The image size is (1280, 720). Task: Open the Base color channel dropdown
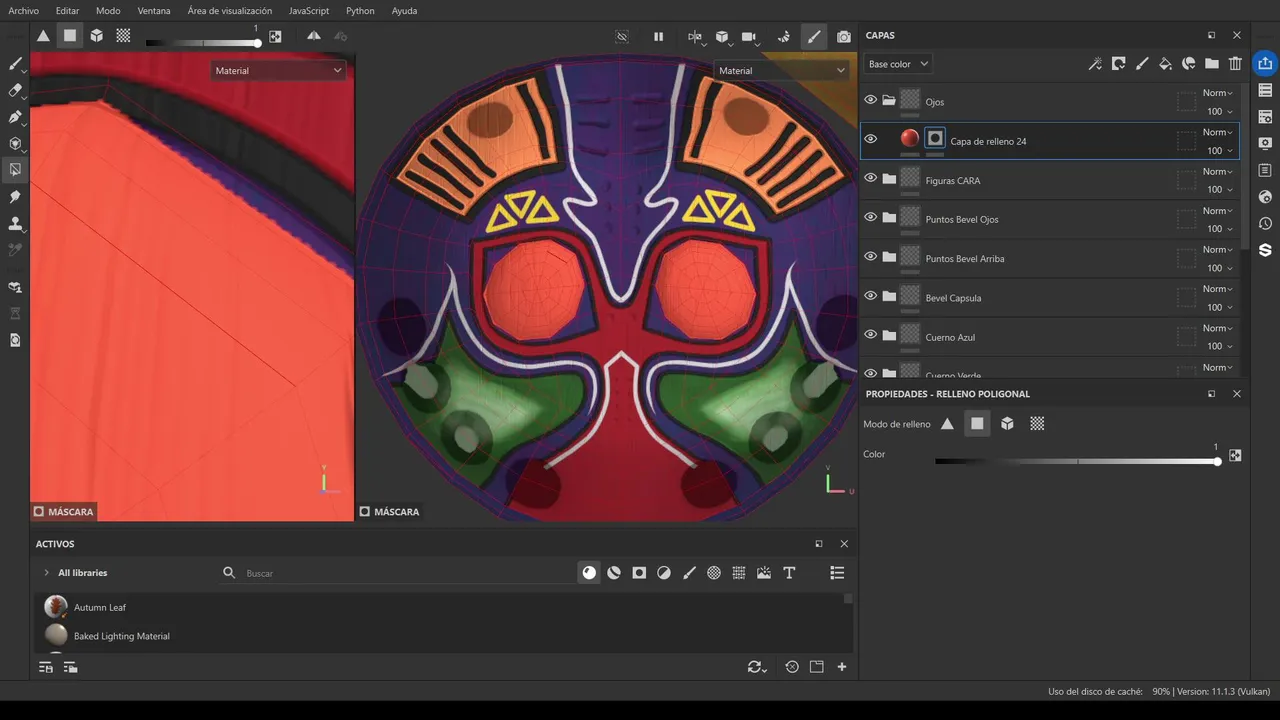(898, 64)
